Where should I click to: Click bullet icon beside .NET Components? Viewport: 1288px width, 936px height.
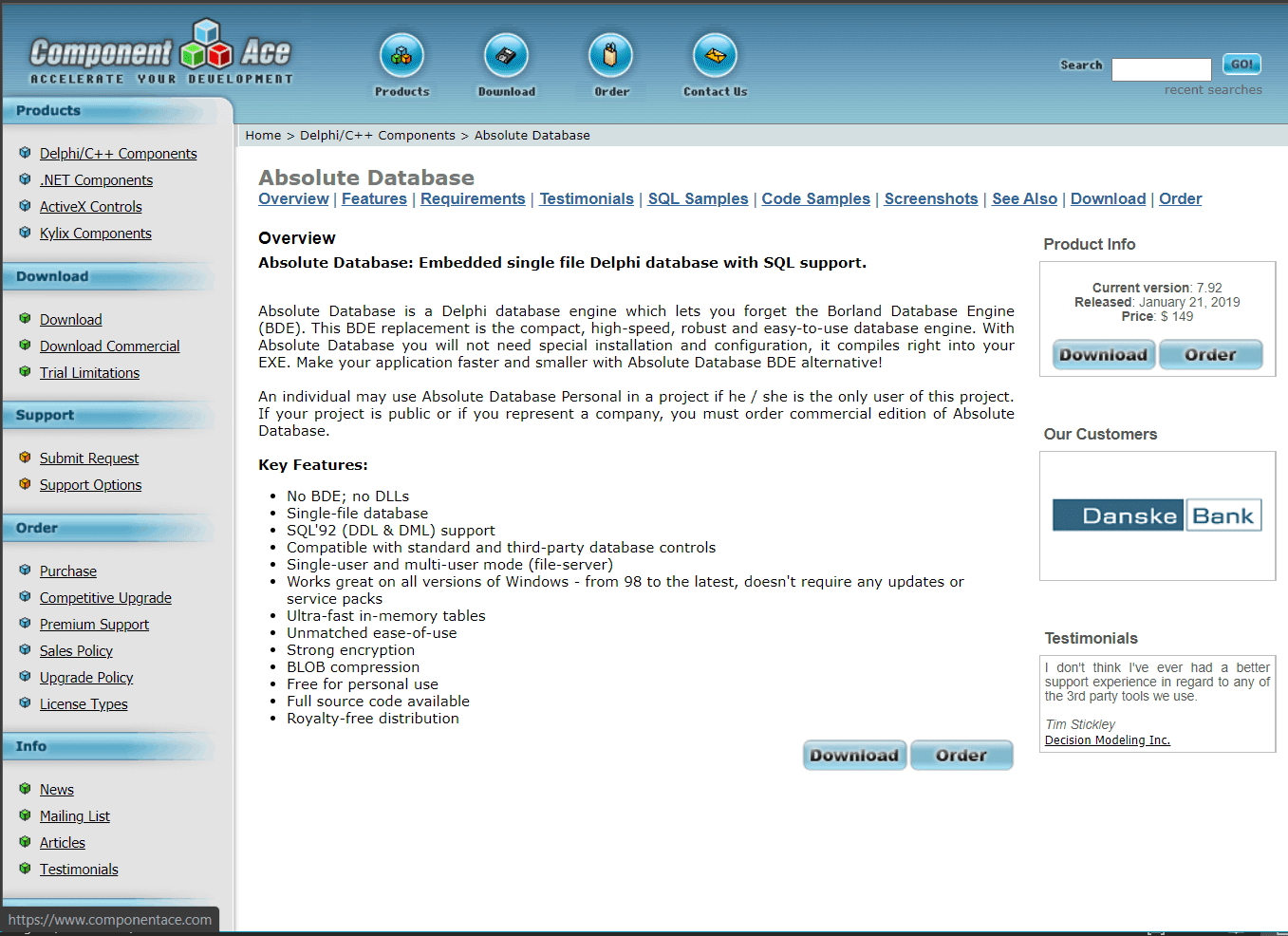[x=25, y=179]
